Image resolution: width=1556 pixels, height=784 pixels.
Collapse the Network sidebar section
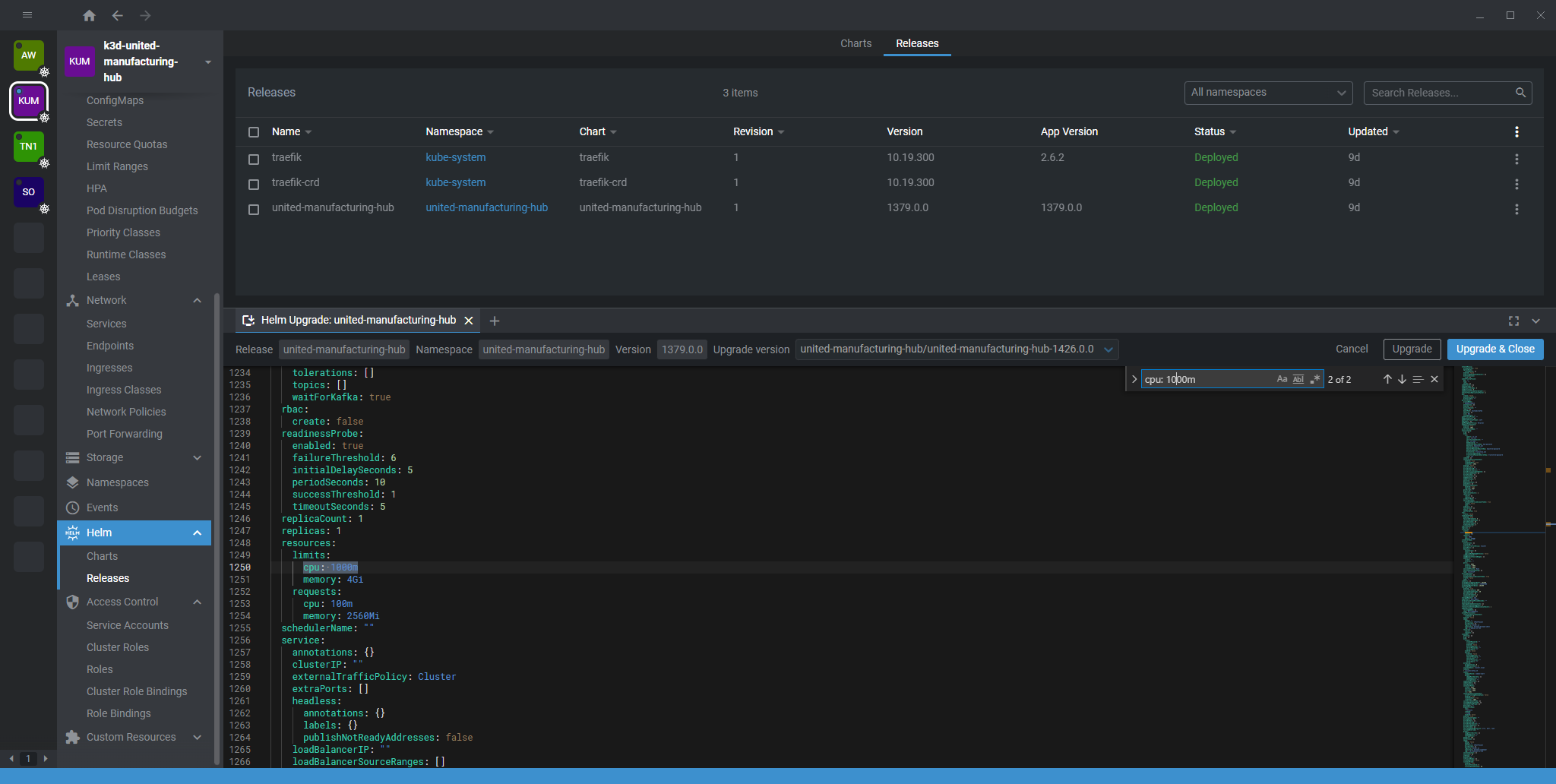(x=197, y=301)
